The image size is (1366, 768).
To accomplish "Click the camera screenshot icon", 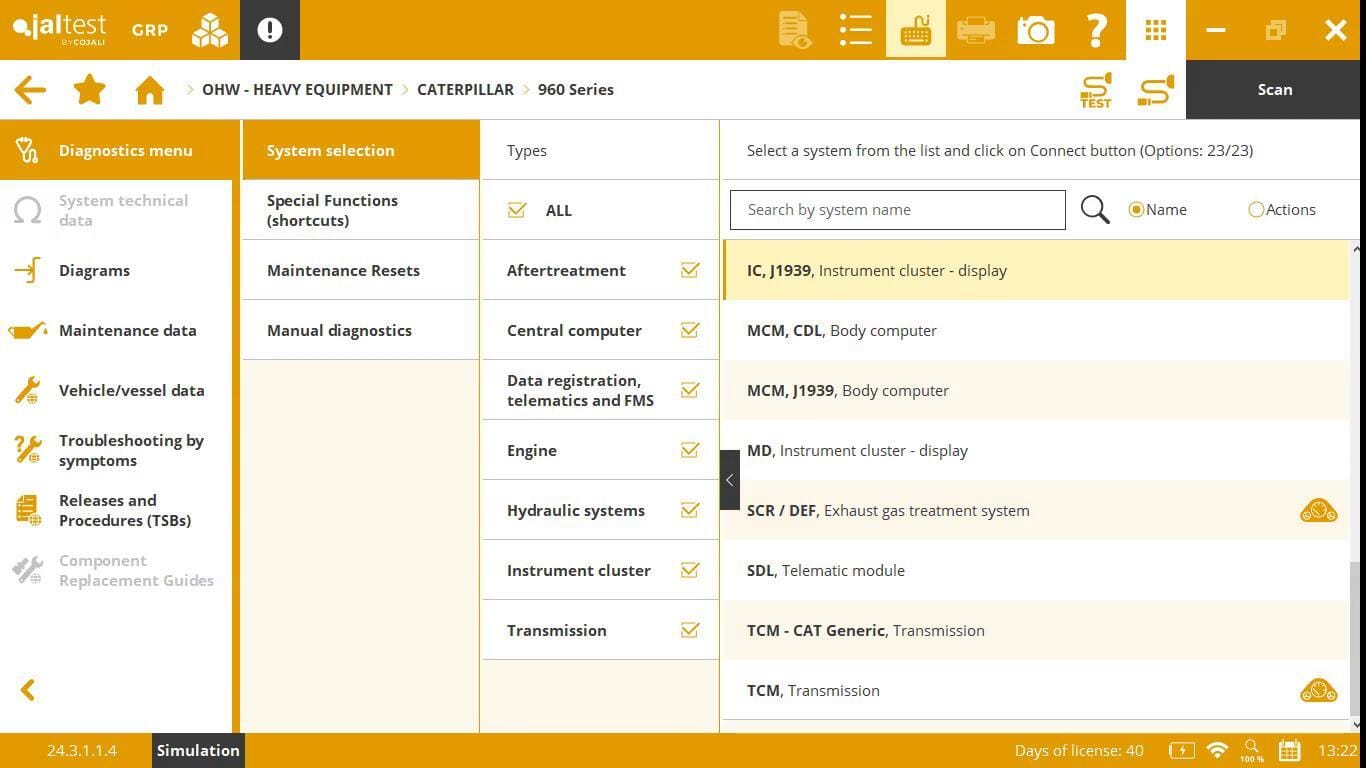I will click(1036, 30).
